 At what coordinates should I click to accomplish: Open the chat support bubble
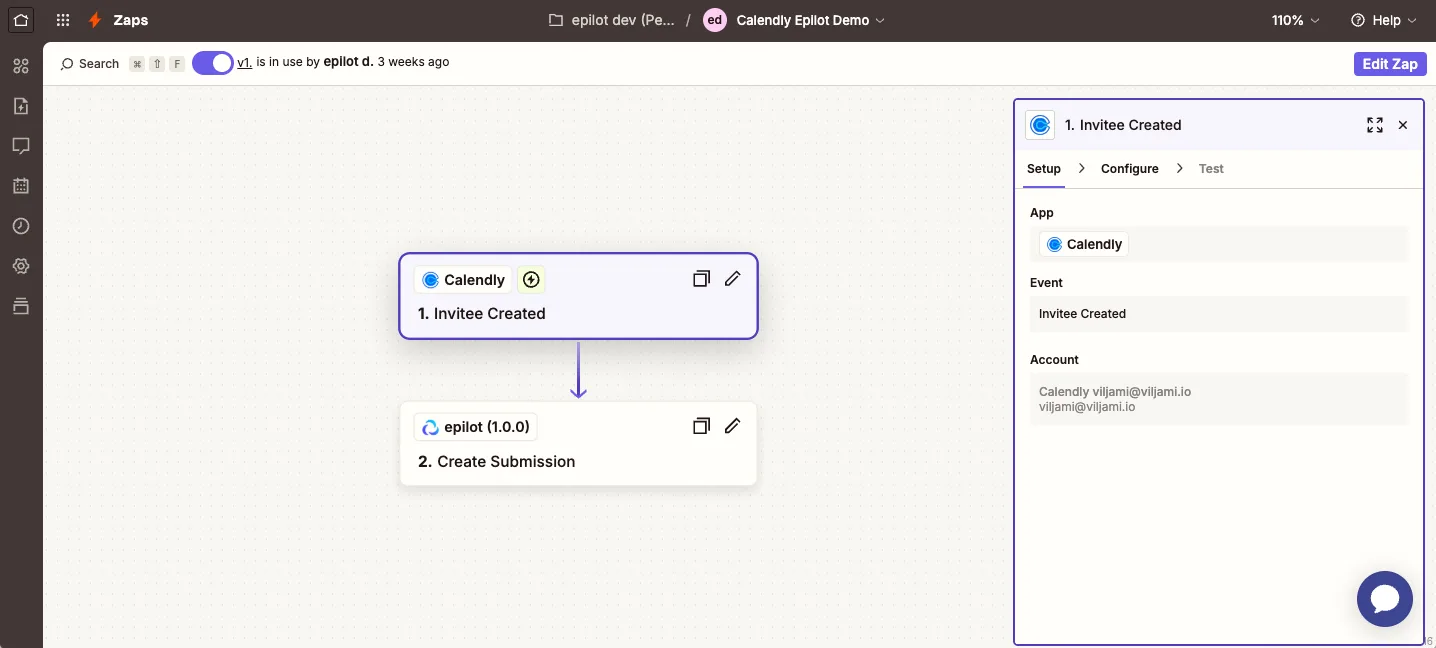click(x=1385, y=599)
